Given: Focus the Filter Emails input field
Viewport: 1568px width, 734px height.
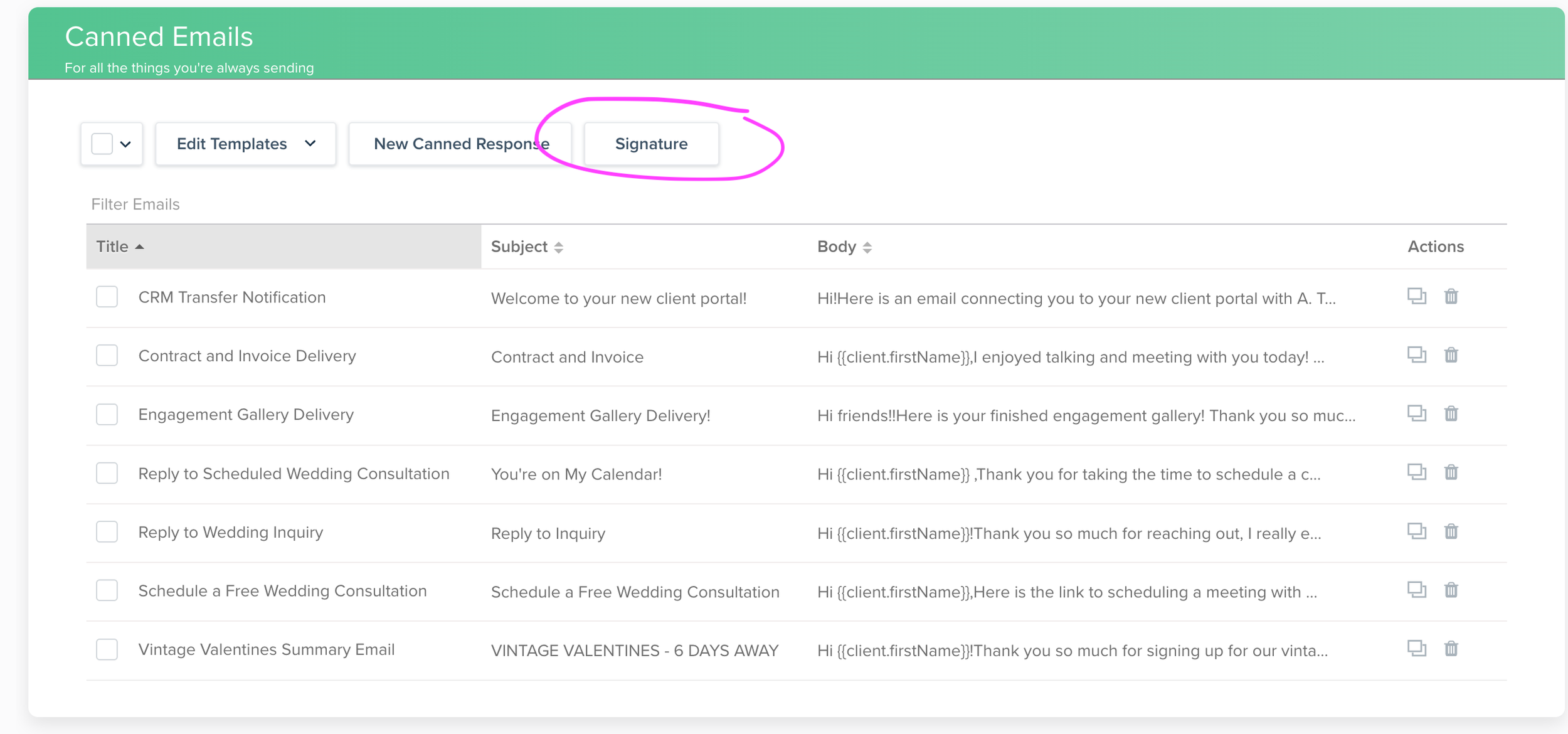Looking at the screenshot, I should point(797,205).
